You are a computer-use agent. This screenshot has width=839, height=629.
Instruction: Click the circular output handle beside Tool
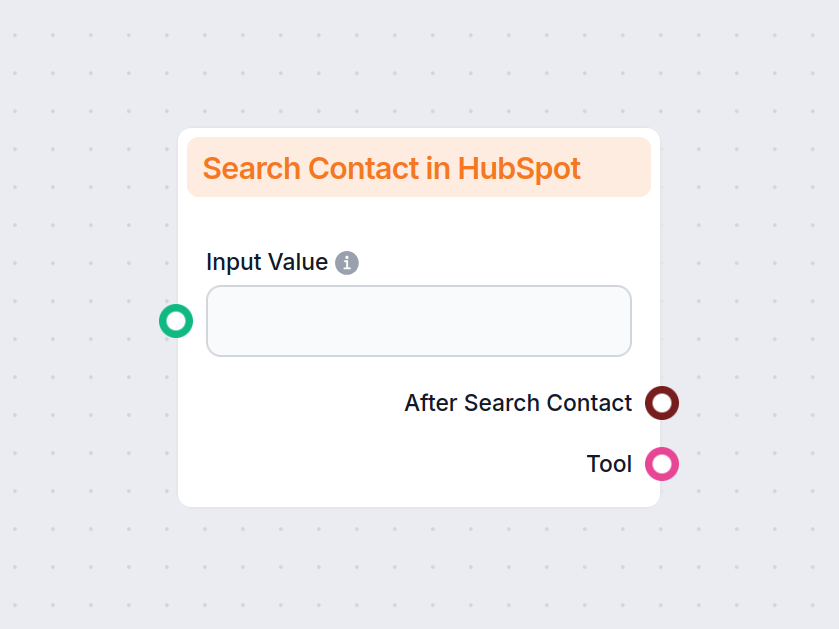click(x=662, y=464)
